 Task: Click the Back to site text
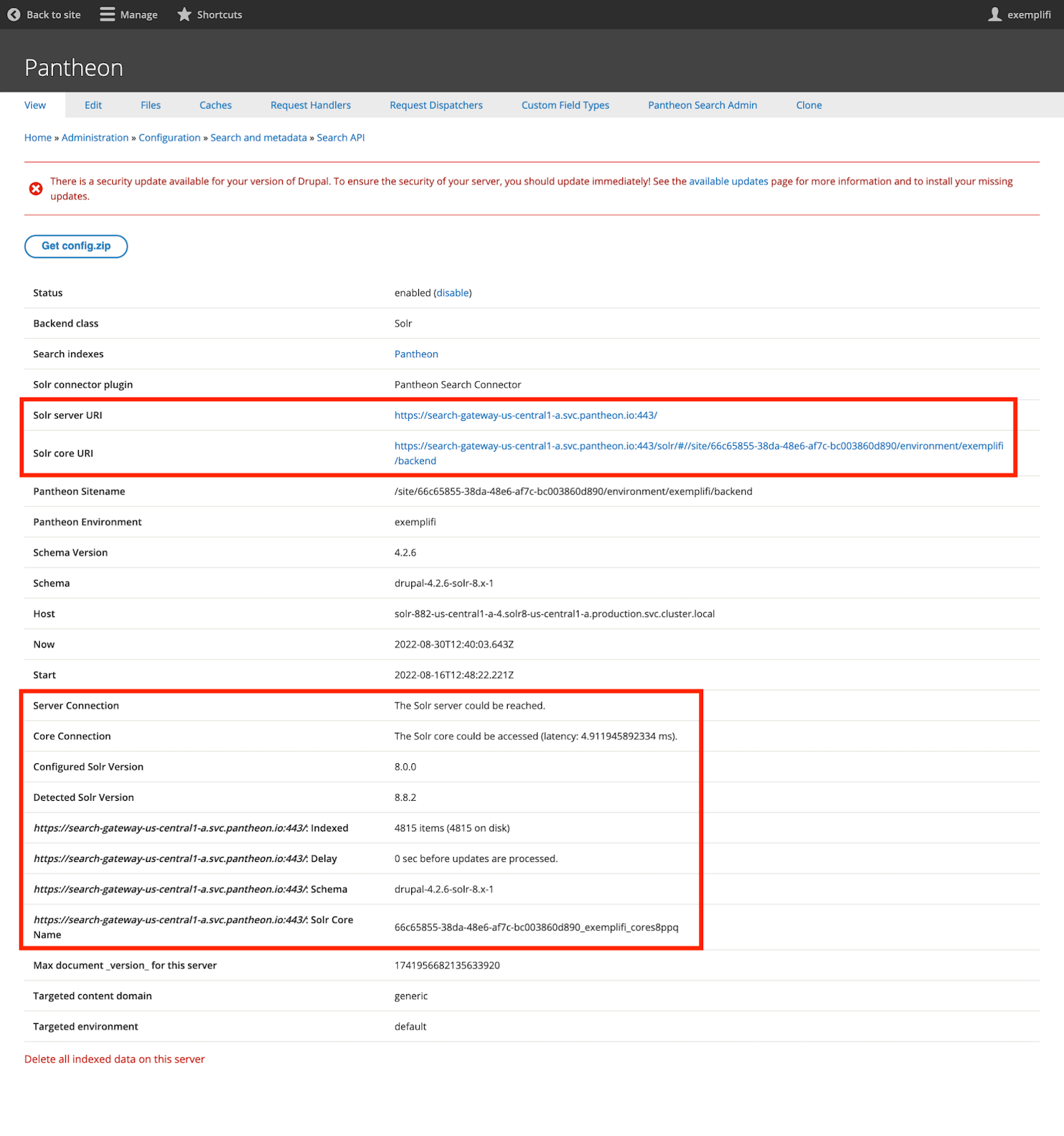pos(53,14)
